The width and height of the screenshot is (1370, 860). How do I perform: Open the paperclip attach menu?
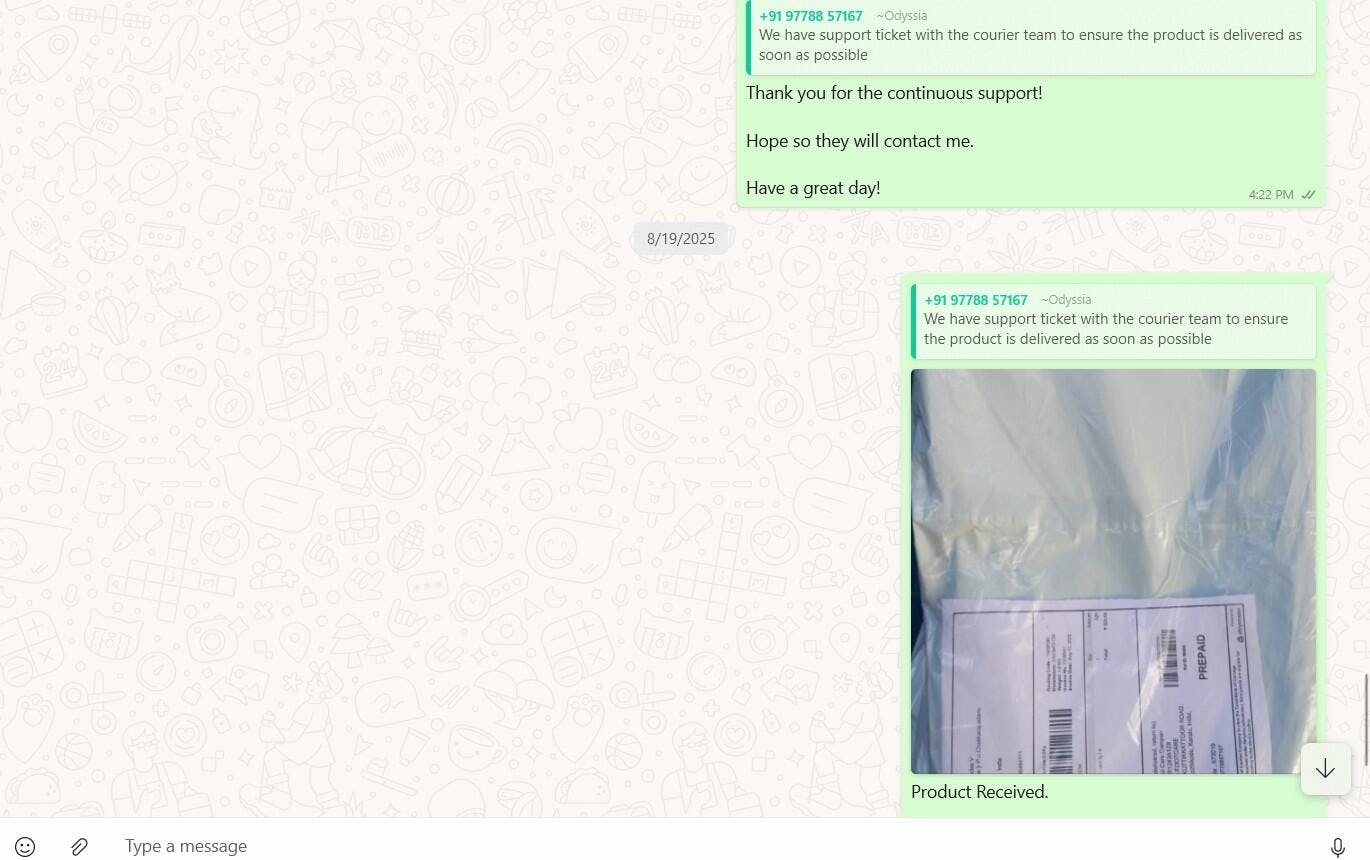[x=79, y=847]
